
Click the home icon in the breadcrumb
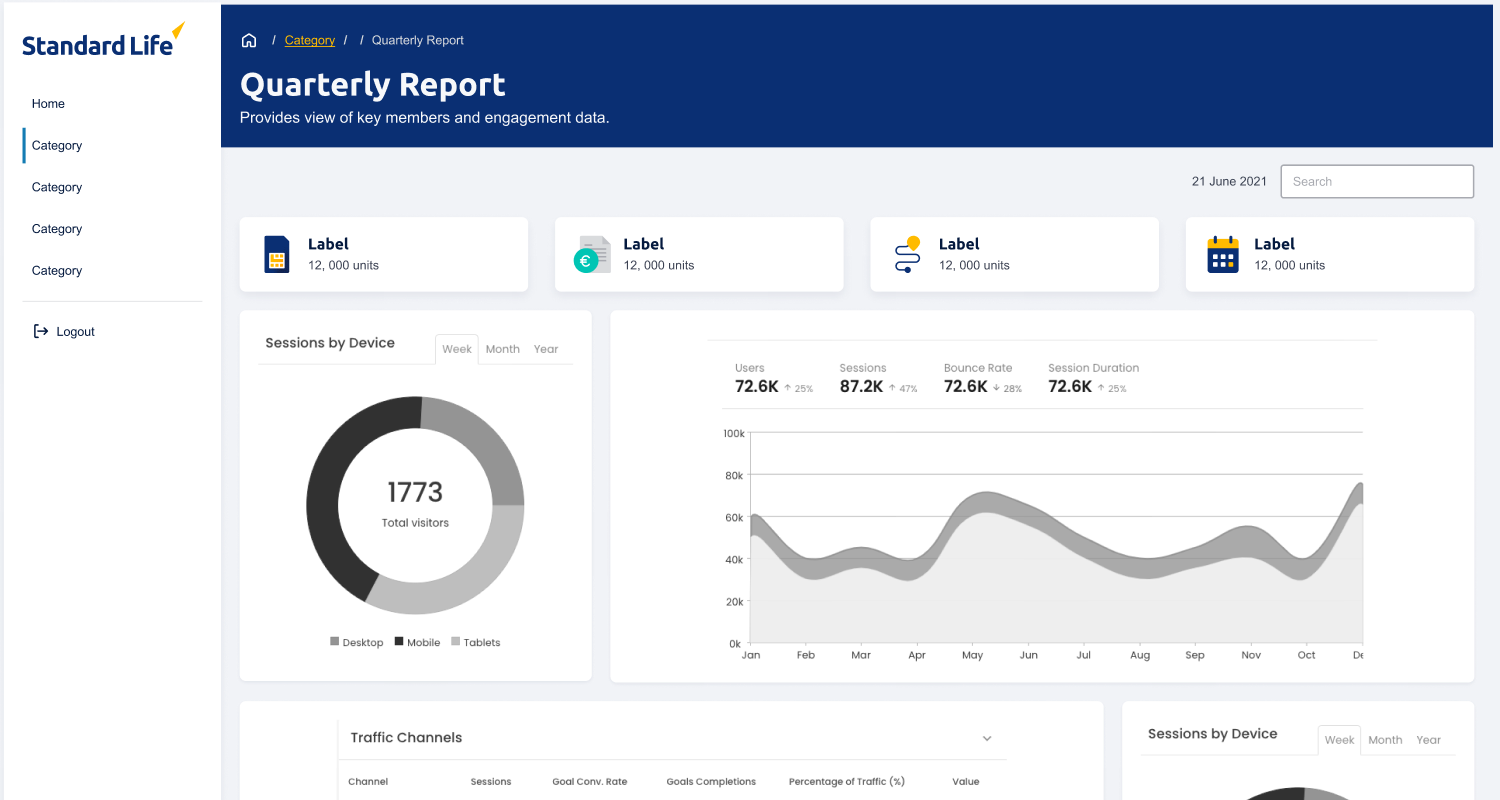click(x=248, y=39)
